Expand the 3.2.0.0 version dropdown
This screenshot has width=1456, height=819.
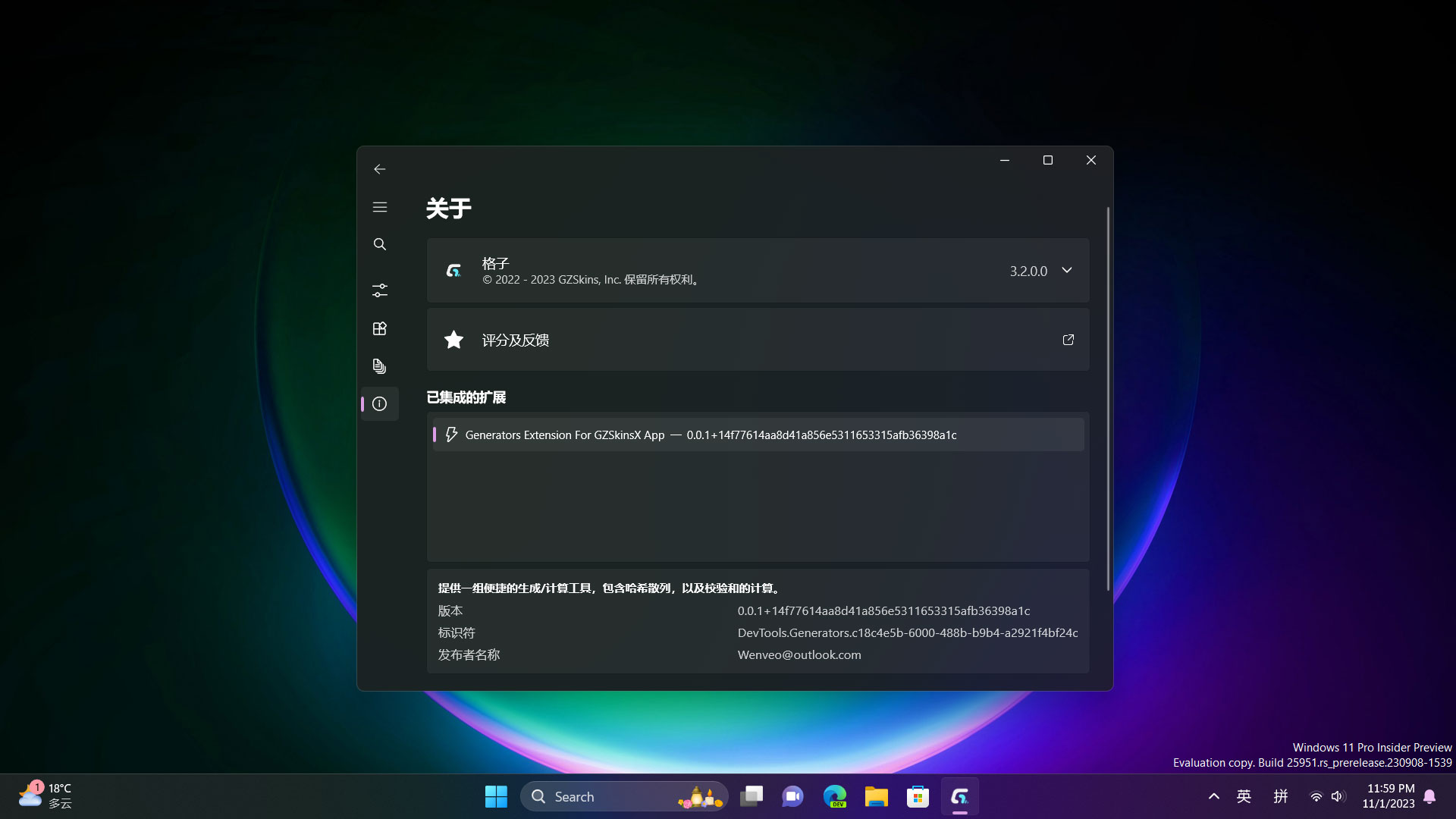tap(1066, 270)
